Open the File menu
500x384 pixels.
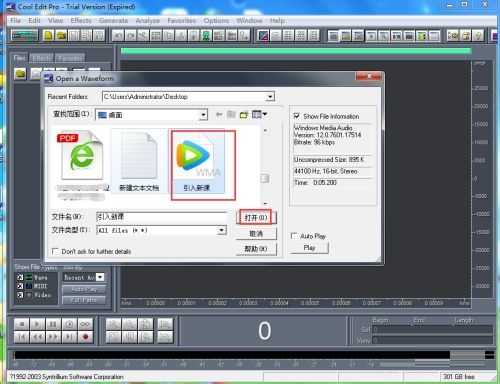[16, 21]
